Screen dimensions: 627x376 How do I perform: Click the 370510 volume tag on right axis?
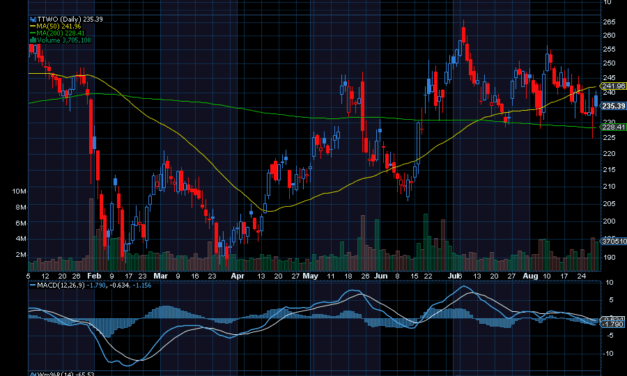(613, 242)
